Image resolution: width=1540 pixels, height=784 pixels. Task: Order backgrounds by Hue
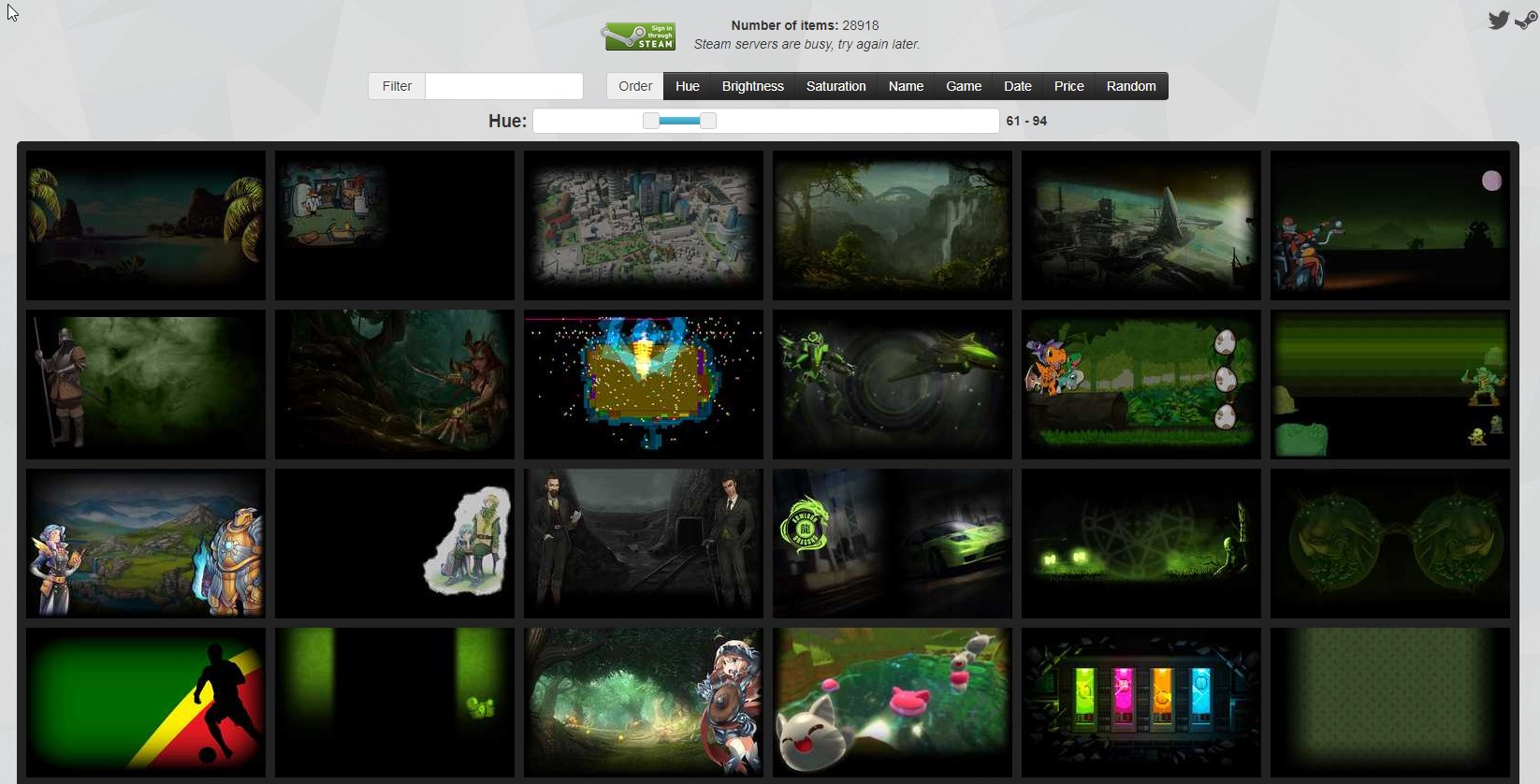[688, 86]
